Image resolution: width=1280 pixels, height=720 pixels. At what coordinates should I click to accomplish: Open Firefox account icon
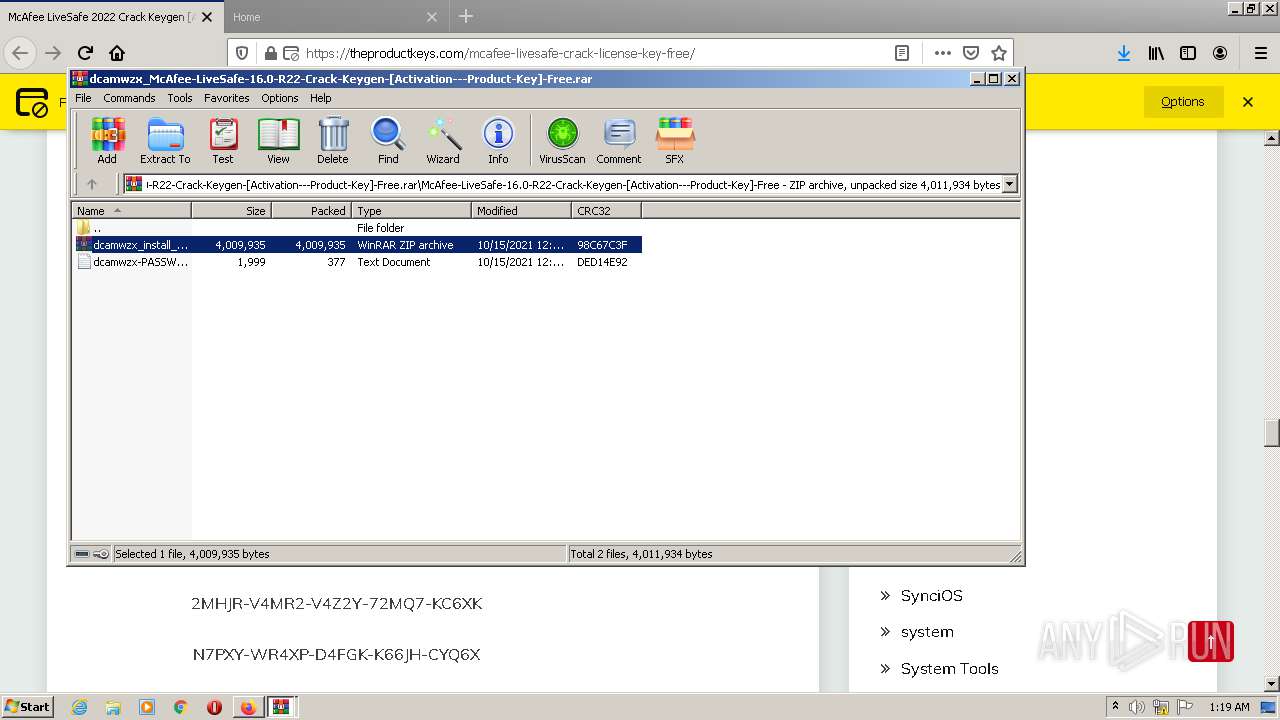1220,53
